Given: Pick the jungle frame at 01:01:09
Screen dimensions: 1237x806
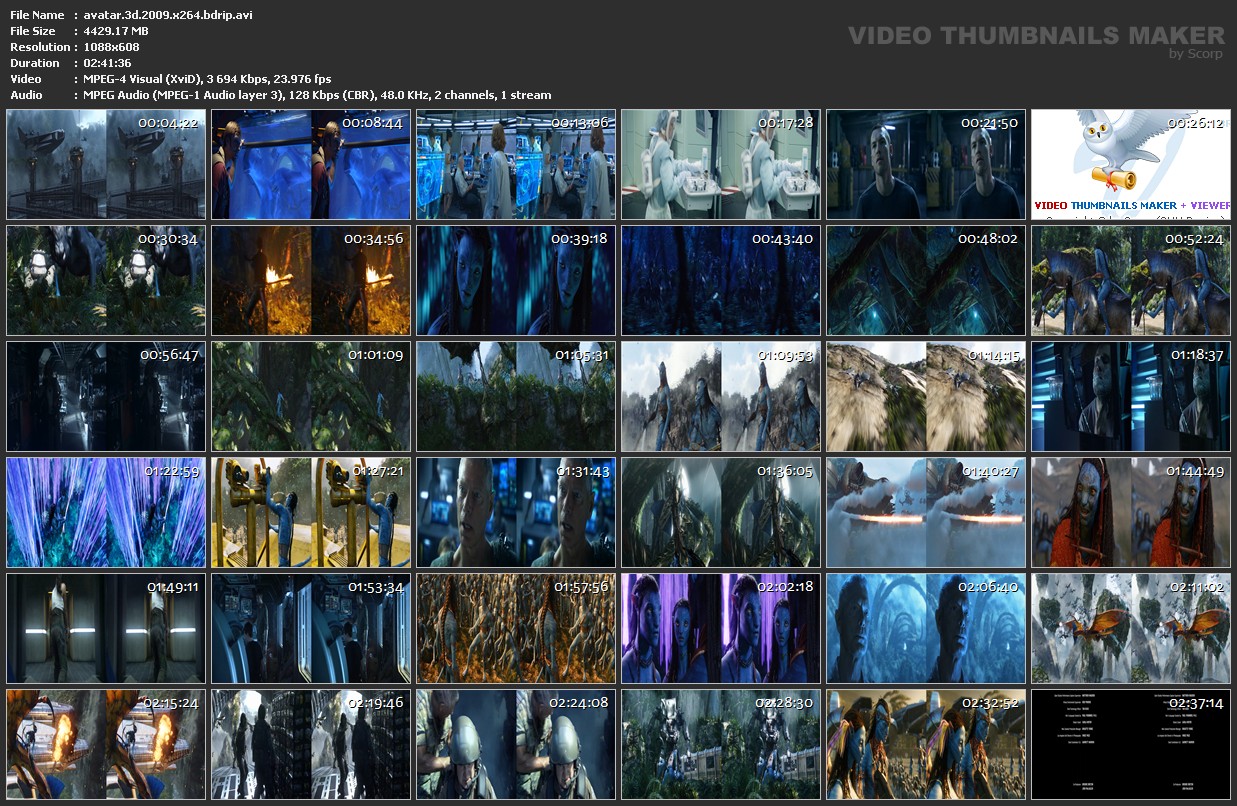Looking at the screenshot, I should pyautogui.click(x=311, y=396).
